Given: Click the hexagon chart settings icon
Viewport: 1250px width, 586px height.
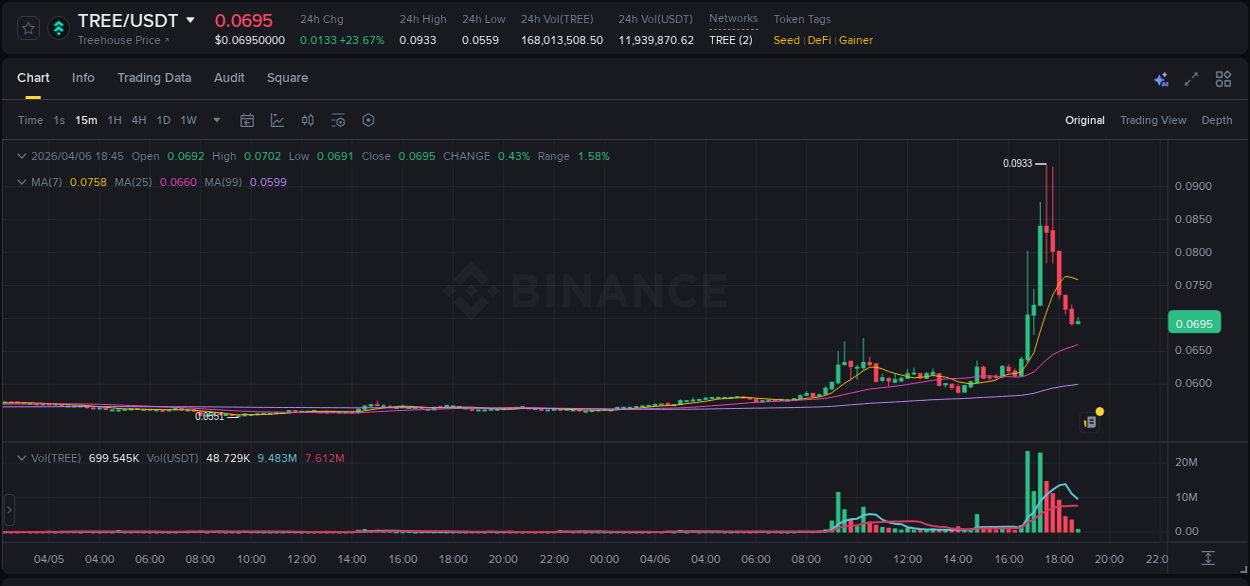Looking at the screenshot, I should pos(368,120).
